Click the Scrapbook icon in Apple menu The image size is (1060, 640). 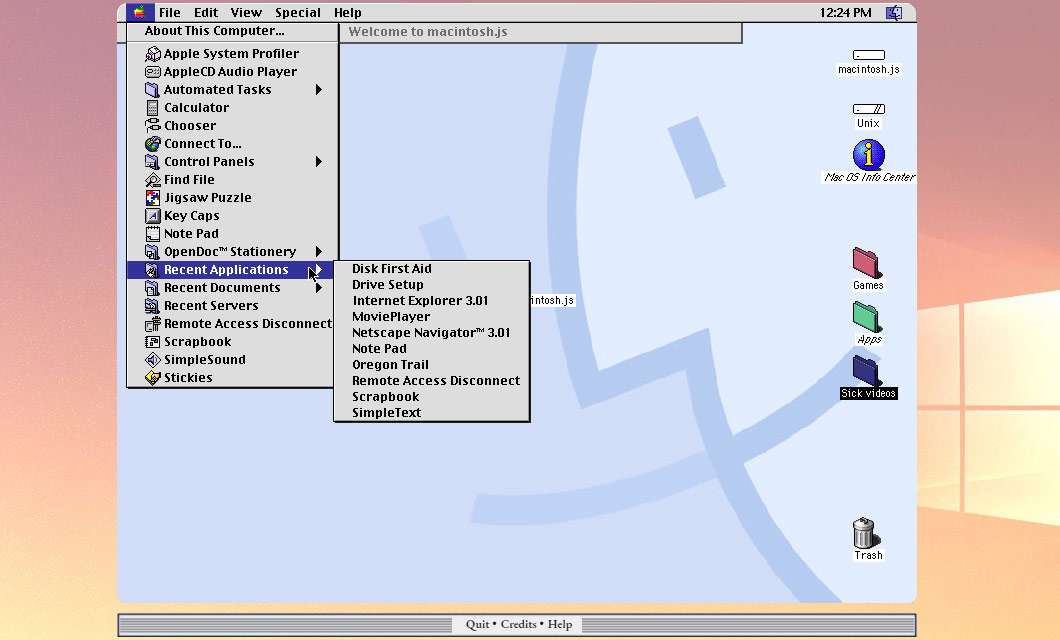coord(153,342)
